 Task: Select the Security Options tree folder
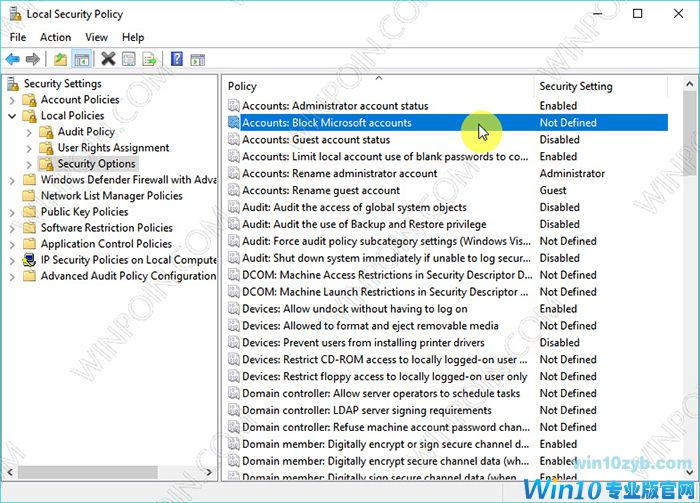click(x=96, y=164)
